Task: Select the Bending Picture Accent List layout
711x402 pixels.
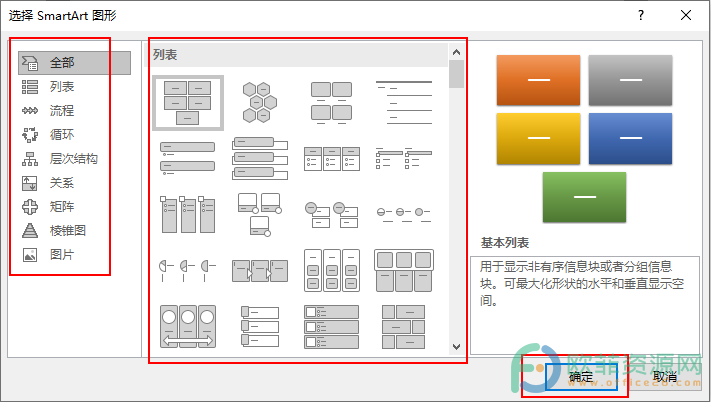Action: pos(260,214)
